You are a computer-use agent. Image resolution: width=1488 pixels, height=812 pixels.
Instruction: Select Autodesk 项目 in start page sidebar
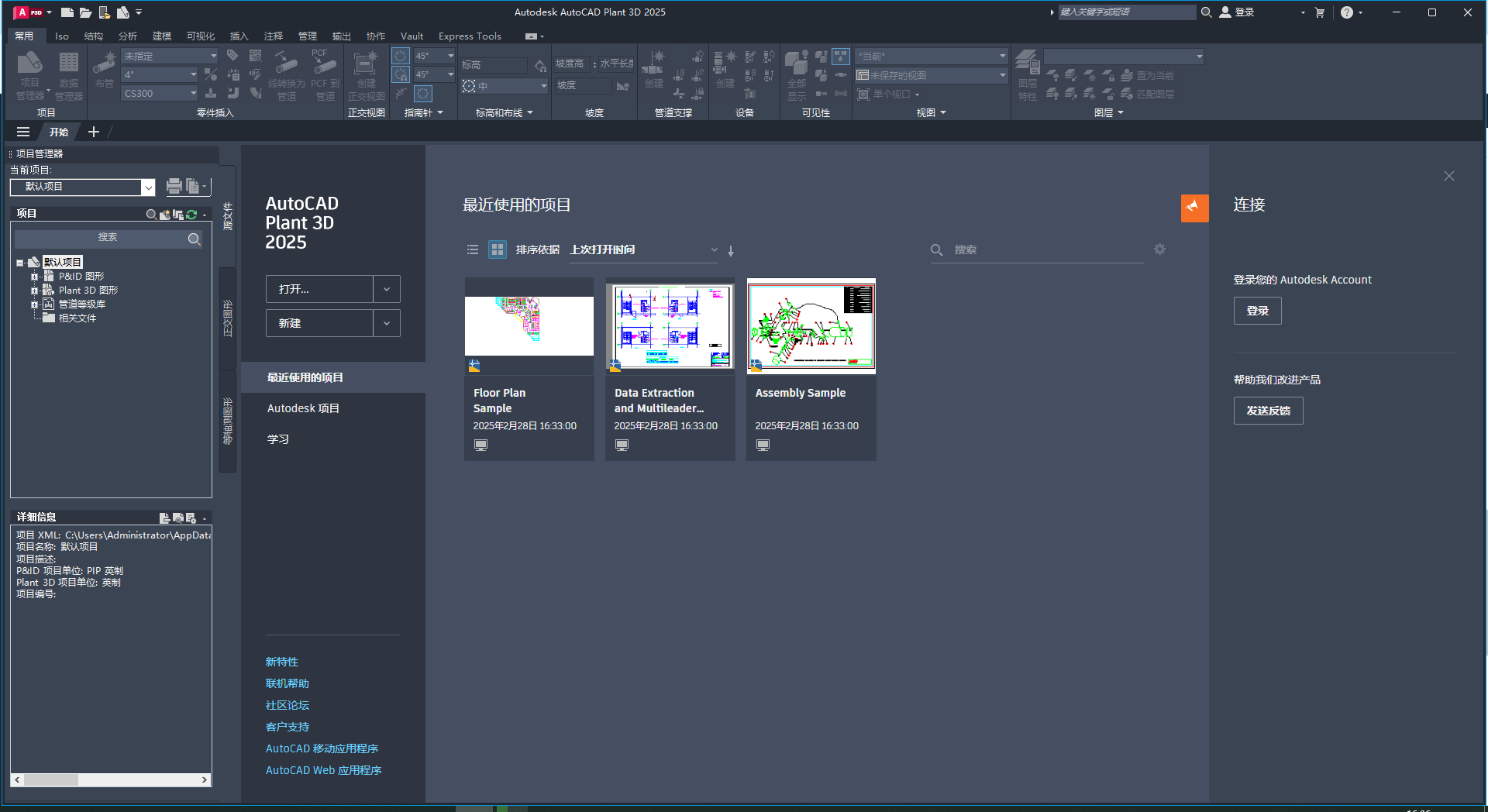[x=303, y=408]
